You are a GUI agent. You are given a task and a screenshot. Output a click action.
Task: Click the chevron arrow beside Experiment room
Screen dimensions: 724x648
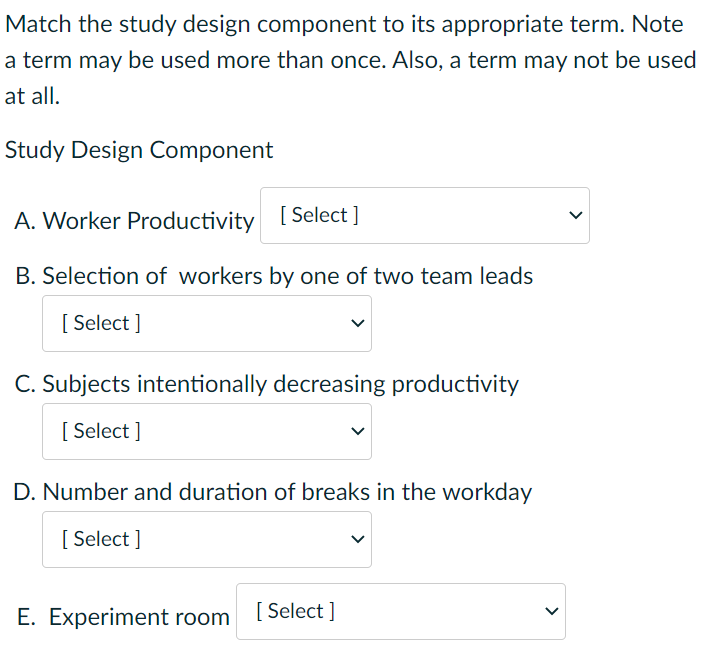point(549,612)
